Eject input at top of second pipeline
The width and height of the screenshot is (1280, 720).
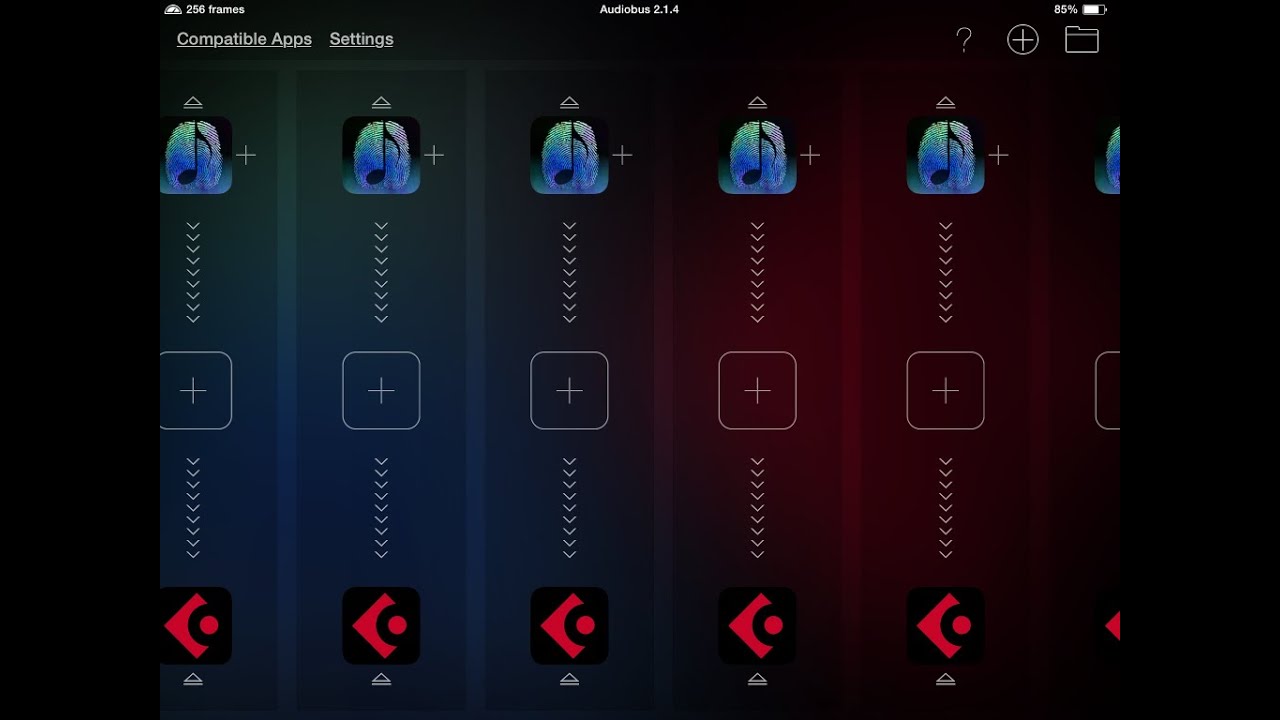click(x=381, y=102)
